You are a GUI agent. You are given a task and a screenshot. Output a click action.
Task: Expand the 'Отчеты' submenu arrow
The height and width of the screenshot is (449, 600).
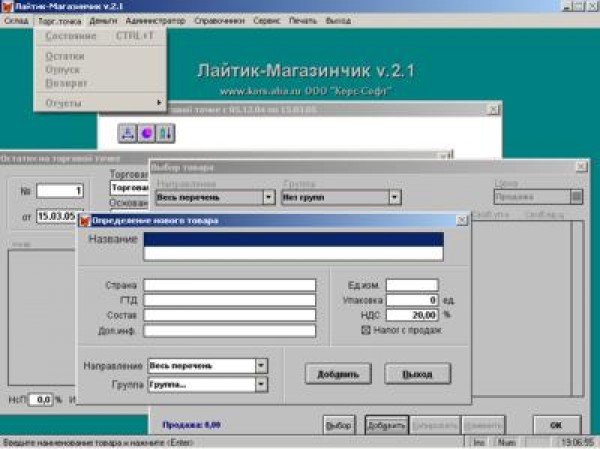pos(157,103)
